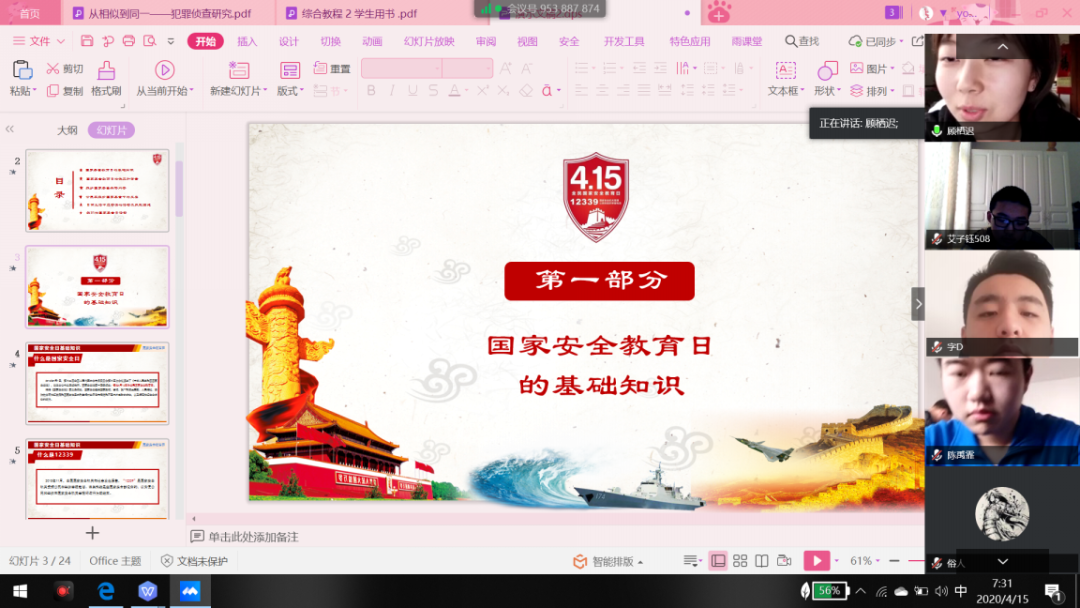Switch to slide sorter view icon
Viewport: 1080px width, 608px height.
(x=740, y=561)
